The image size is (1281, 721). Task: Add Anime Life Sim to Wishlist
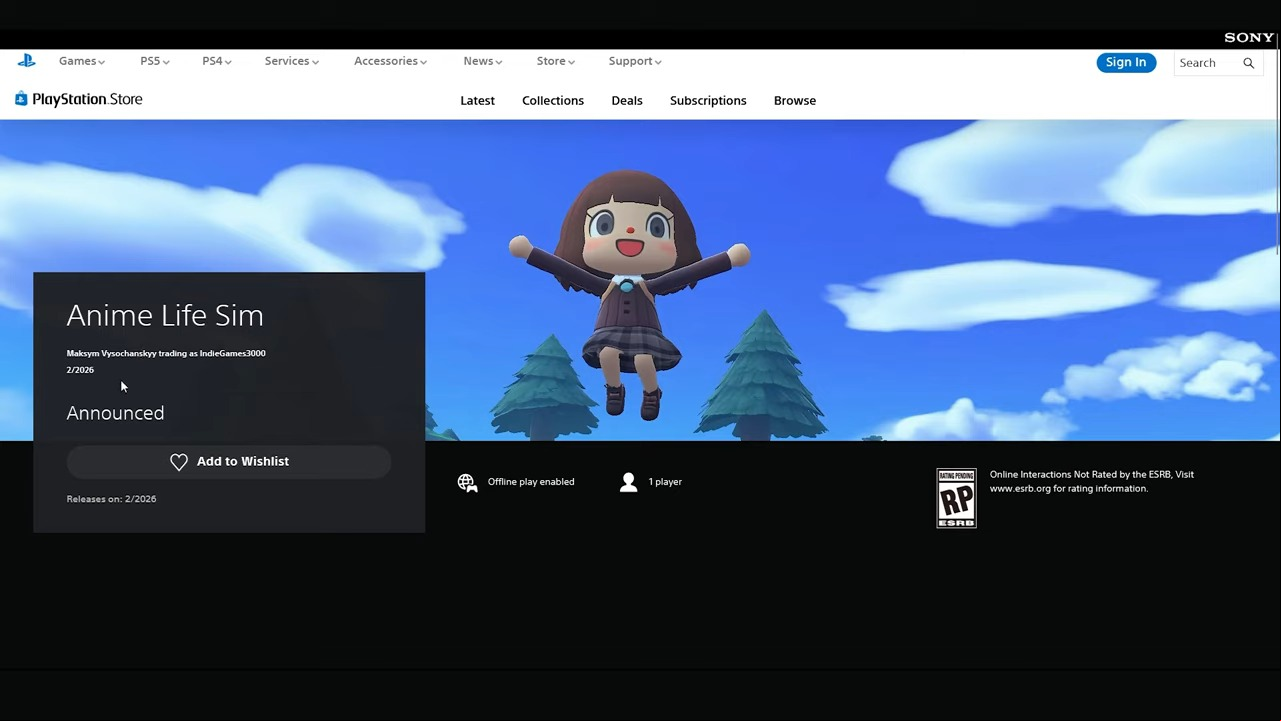pos(229,462)
